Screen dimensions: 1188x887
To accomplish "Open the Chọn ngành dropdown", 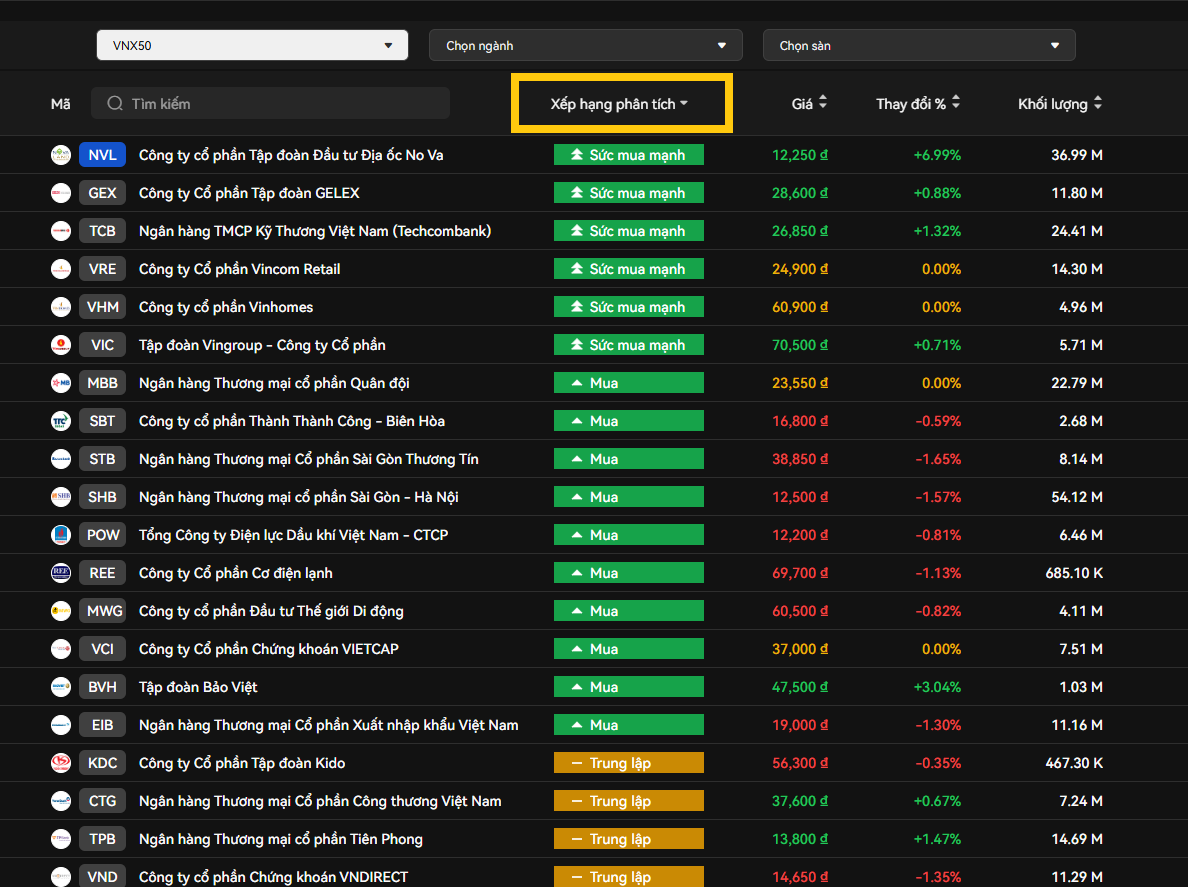I will point(585,45).
